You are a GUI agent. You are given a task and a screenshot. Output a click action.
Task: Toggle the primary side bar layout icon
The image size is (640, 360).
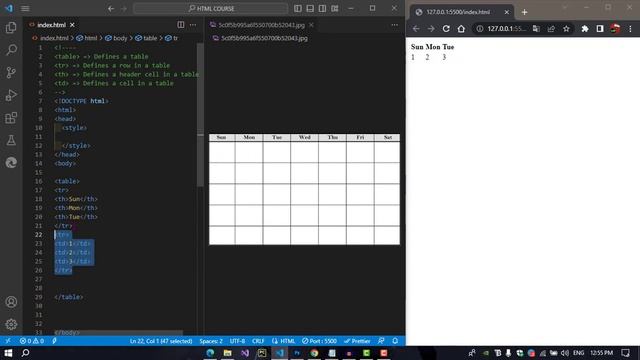[x=298, y=8]
